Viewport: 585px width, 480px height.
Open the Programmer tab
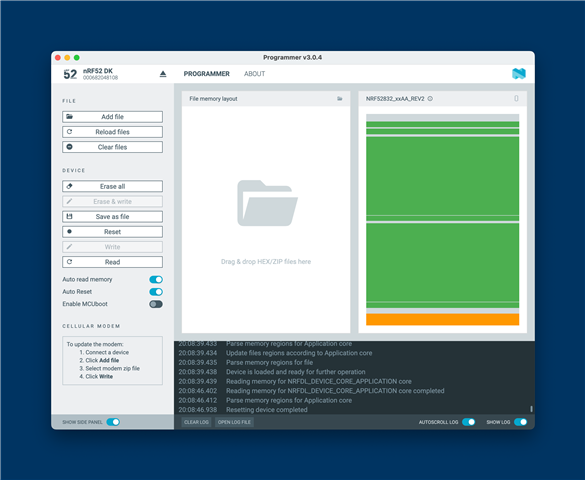click(207, 74)
